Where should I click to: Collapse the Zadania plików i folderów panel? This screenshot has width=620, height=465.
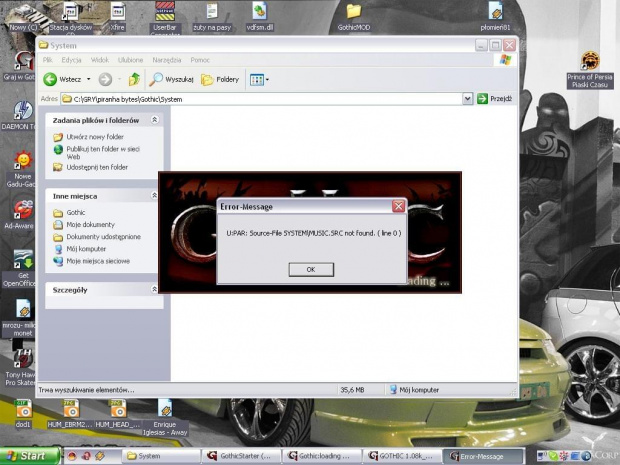155,119
